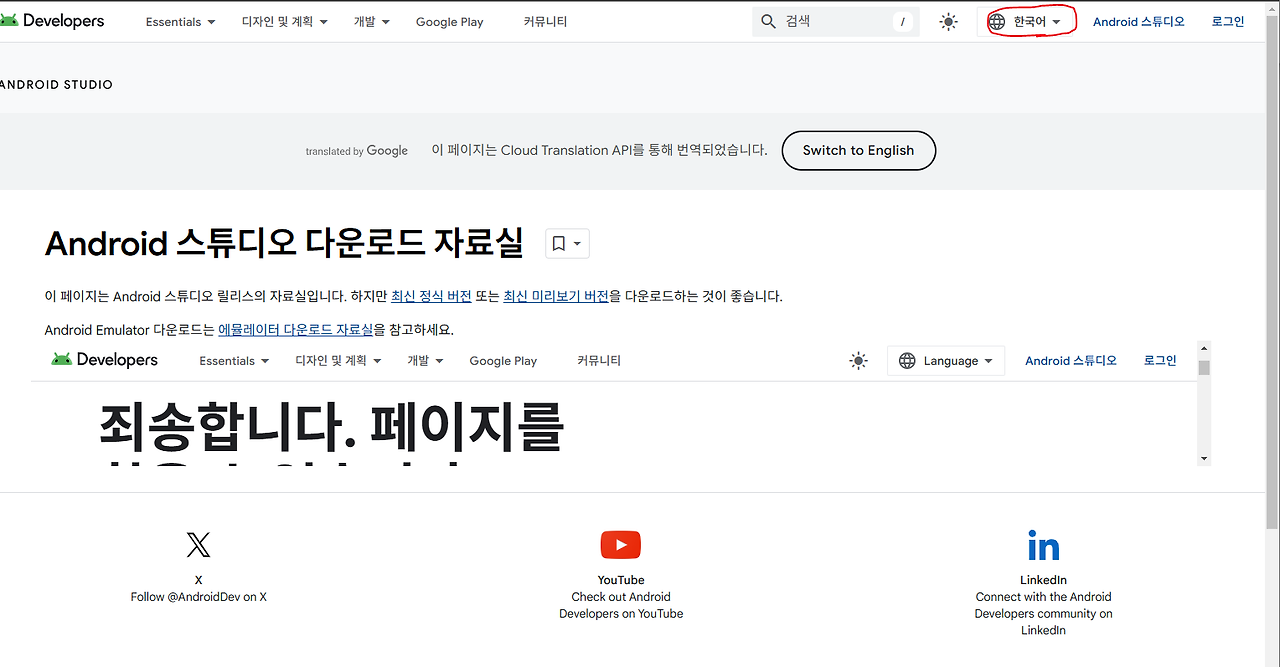Click 'translated by Google' label

356,151
